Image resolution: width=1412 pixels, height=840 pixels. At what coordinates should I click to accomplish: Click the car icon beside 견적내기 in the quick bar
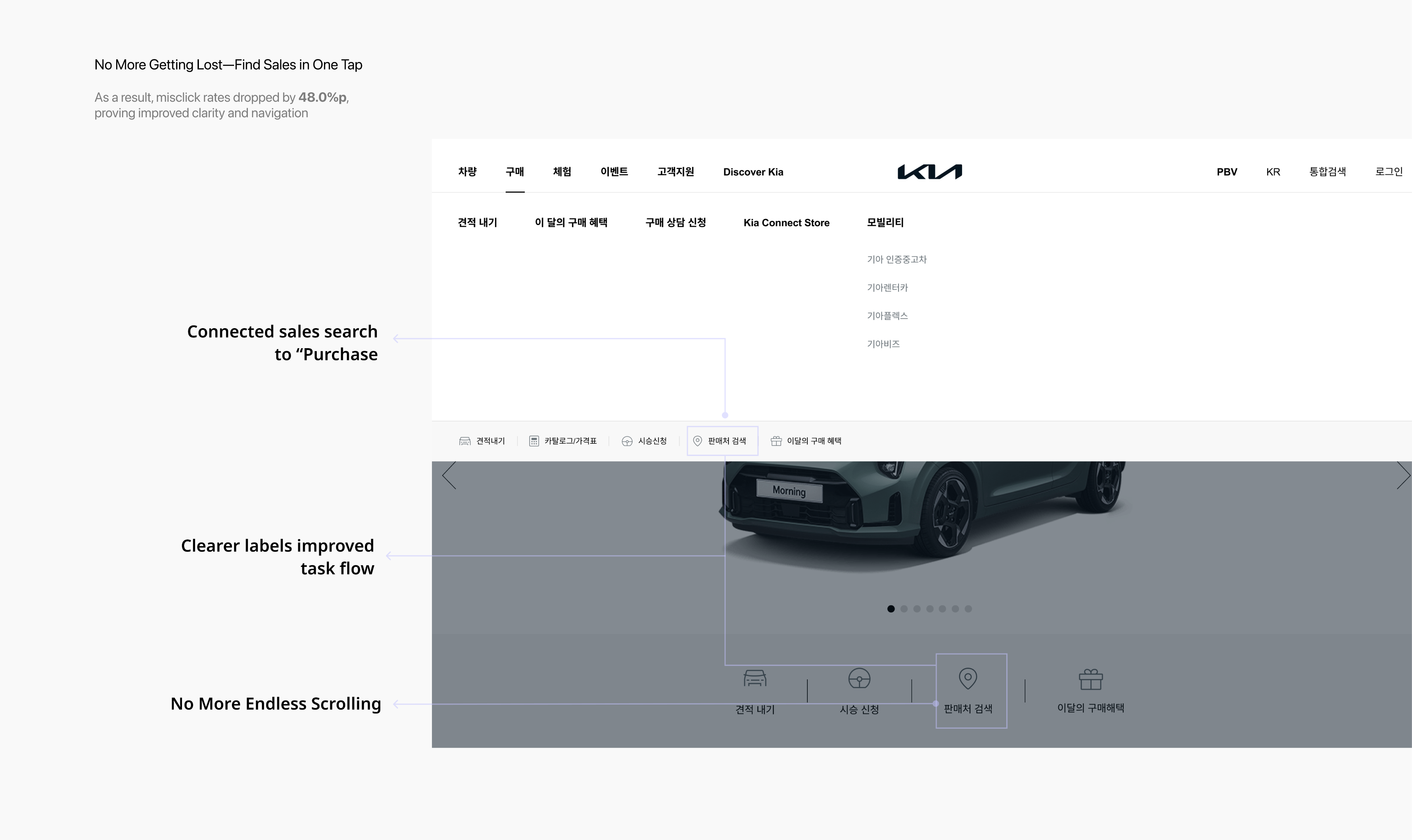coord(465,441)
